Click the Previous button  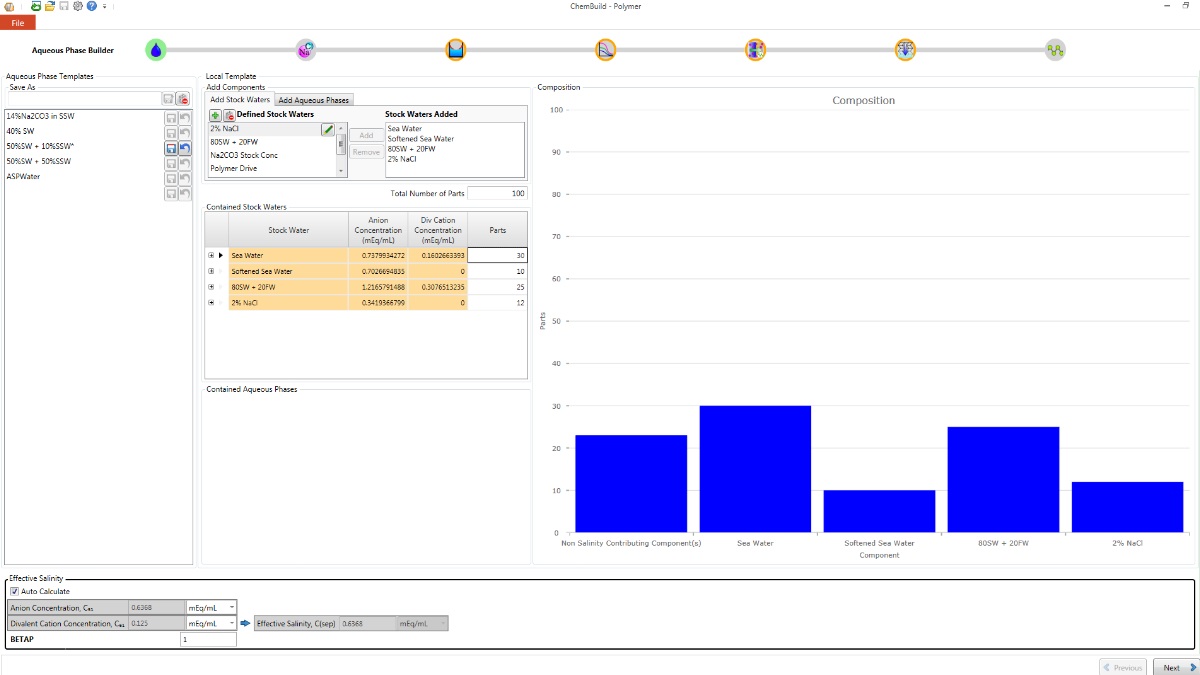tap(1122, 667)
